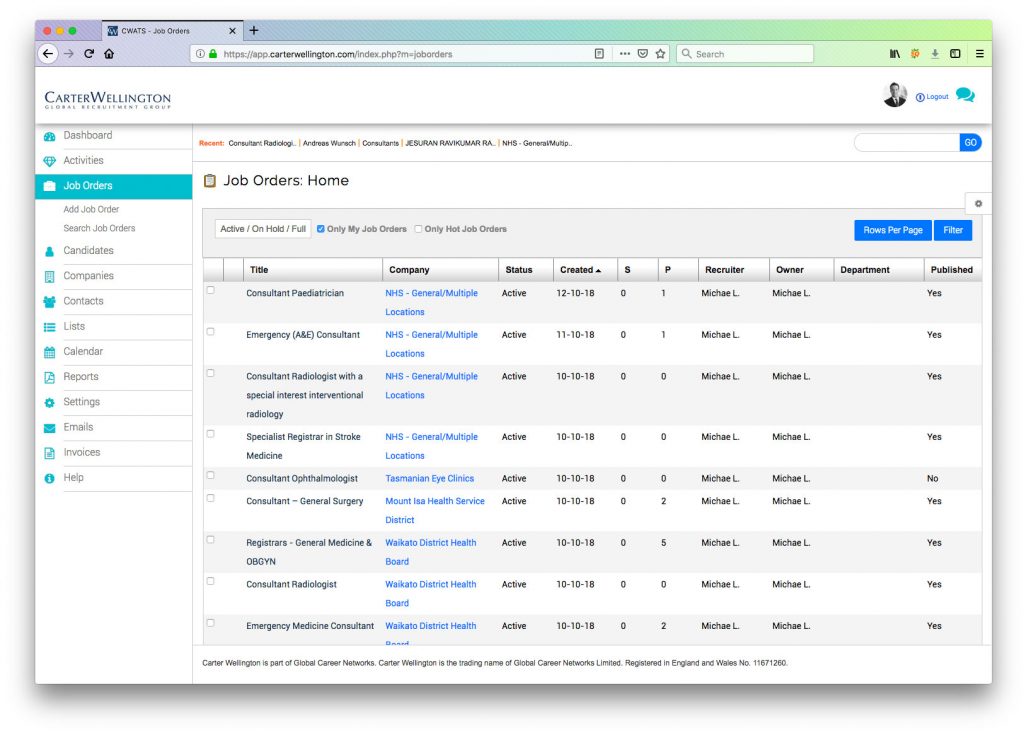This screenshot has width=1024, height=733.
Task: Click the Help info icon
Action: coord(50,478)
